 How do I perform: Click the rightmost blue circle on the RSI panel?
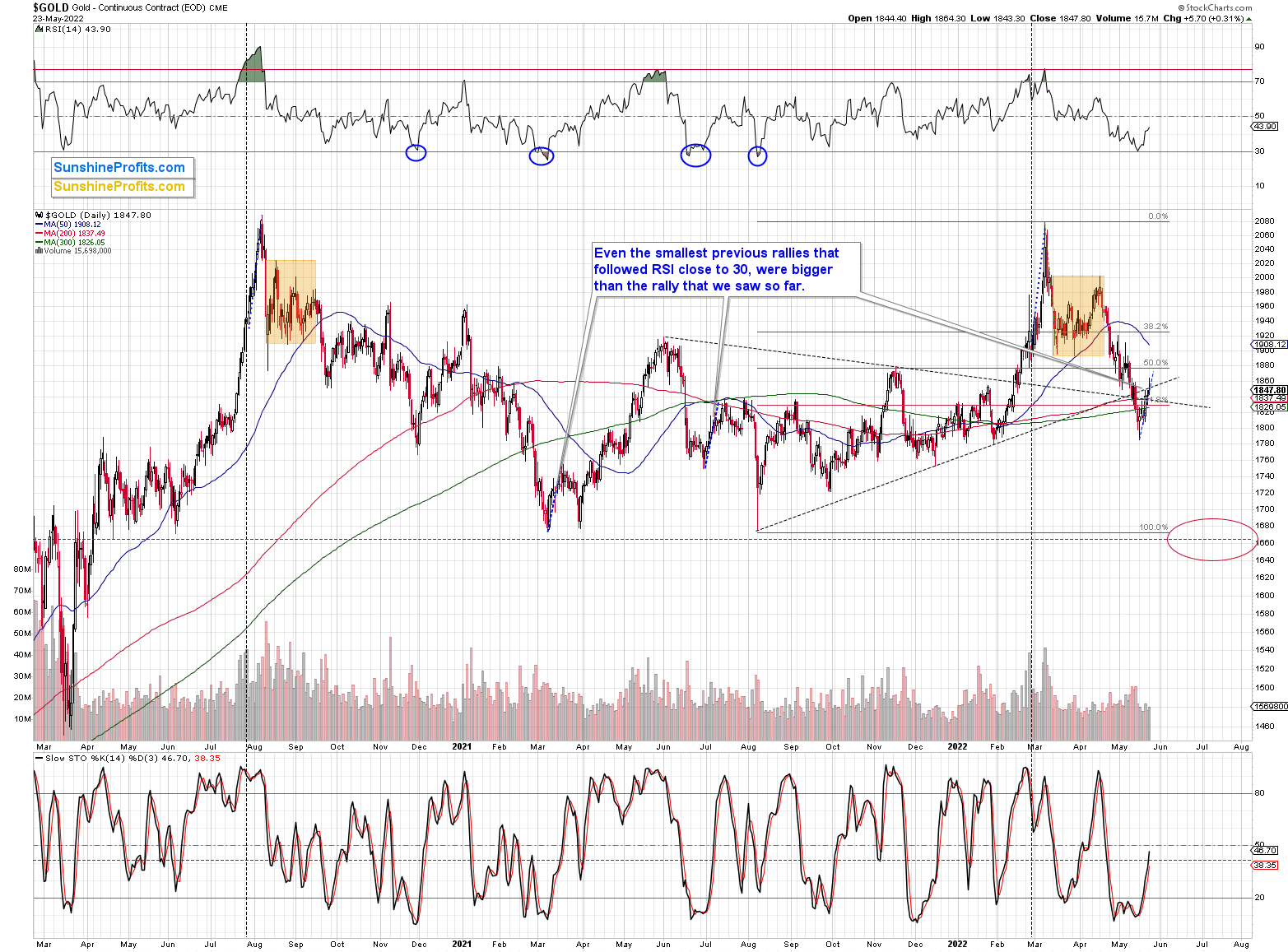757,156
